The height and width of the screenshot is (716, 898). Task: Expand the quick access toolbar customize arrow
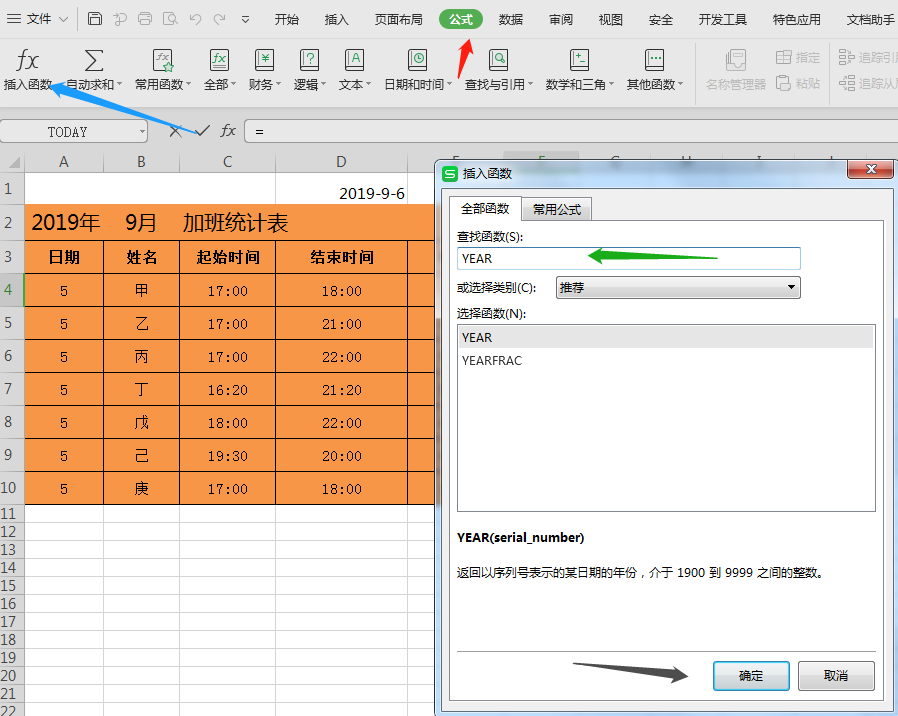pyautogui.click(x=245, y=19)
